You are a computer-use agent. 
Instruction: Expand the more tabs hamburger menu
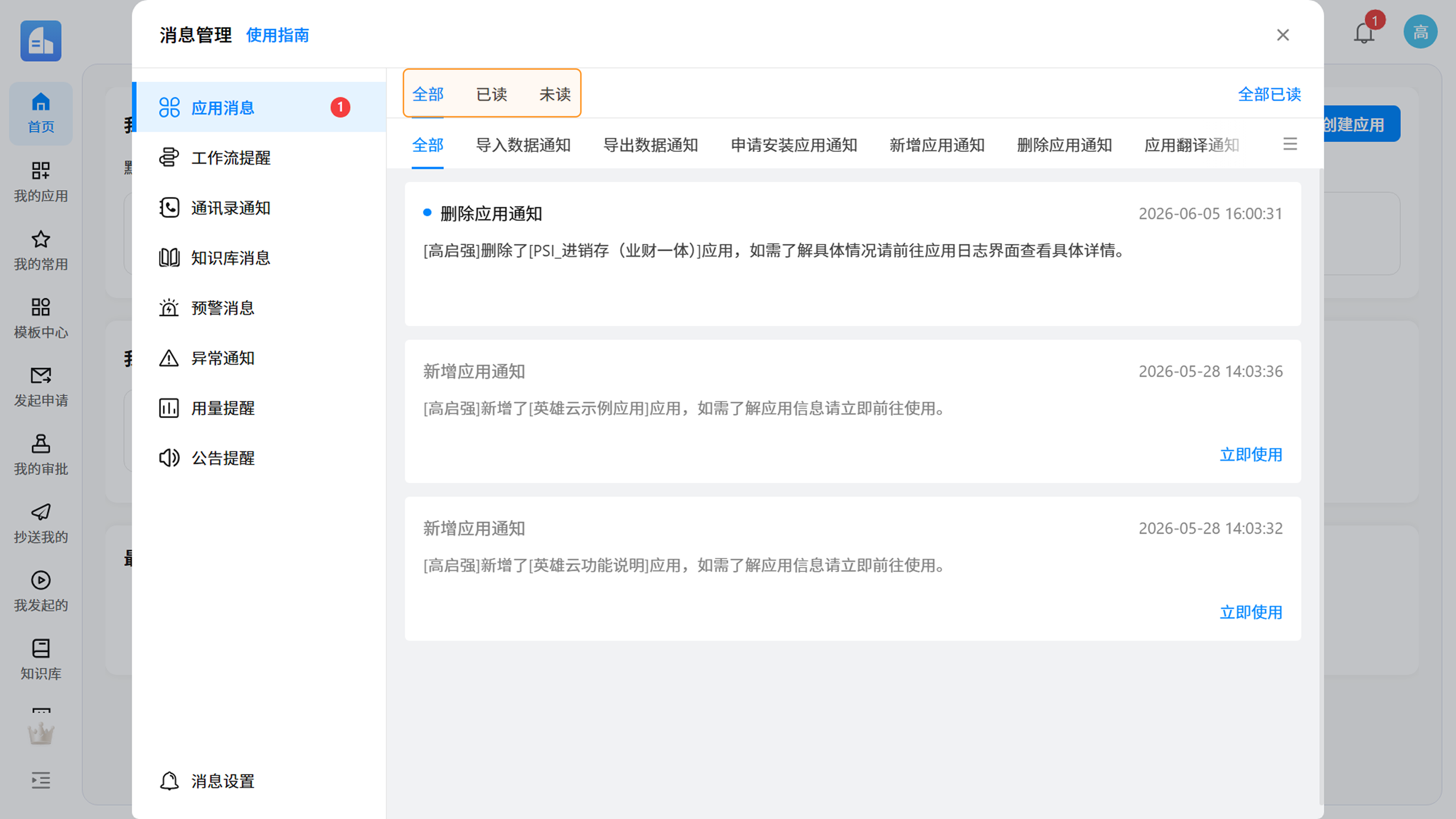[x=1290, y=144]
